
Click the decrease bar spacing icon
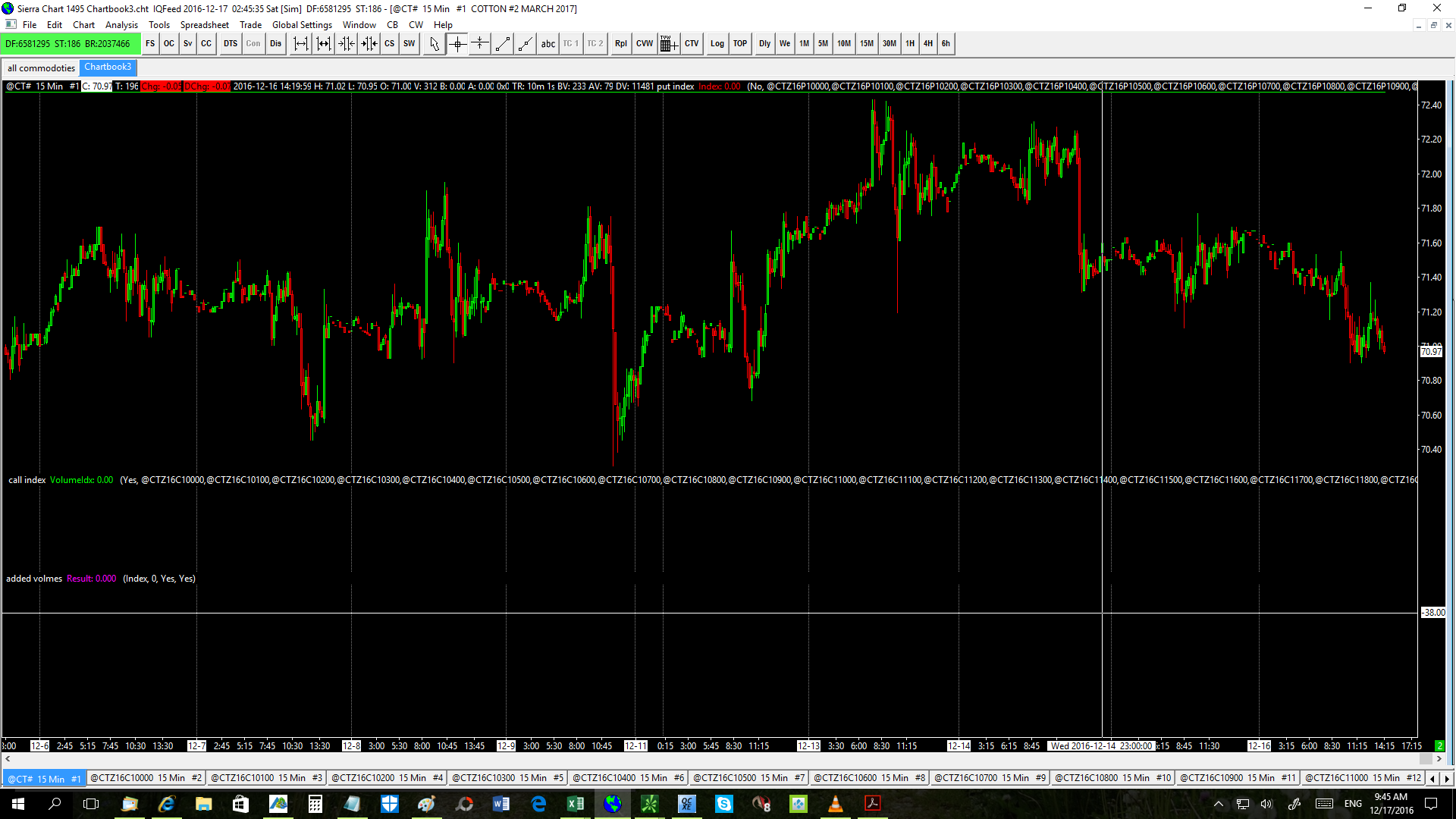pyautogui.click(x=347, y=44)
